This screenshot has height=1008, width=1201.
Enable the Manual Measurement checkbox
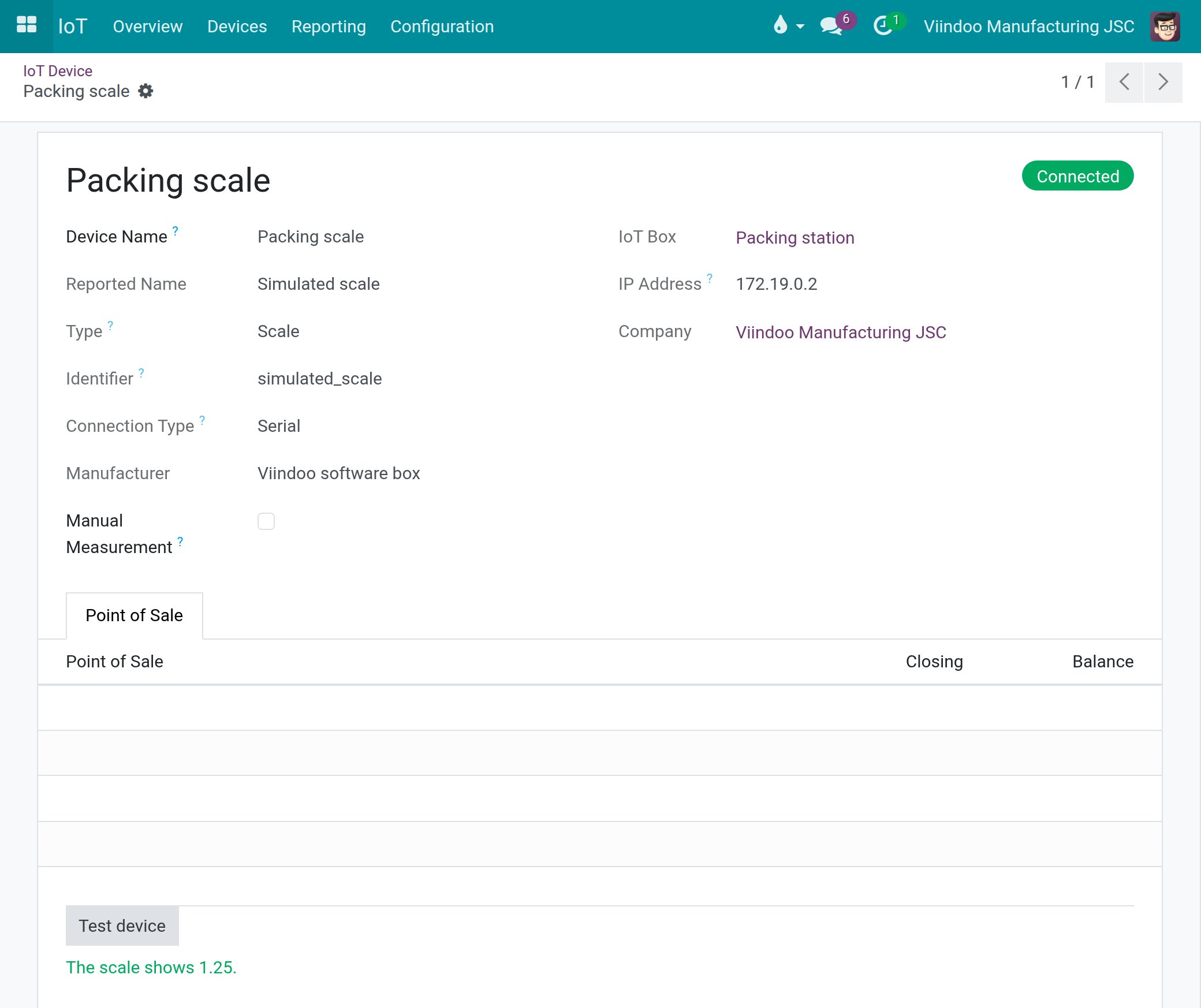click(x=266, y=521)
